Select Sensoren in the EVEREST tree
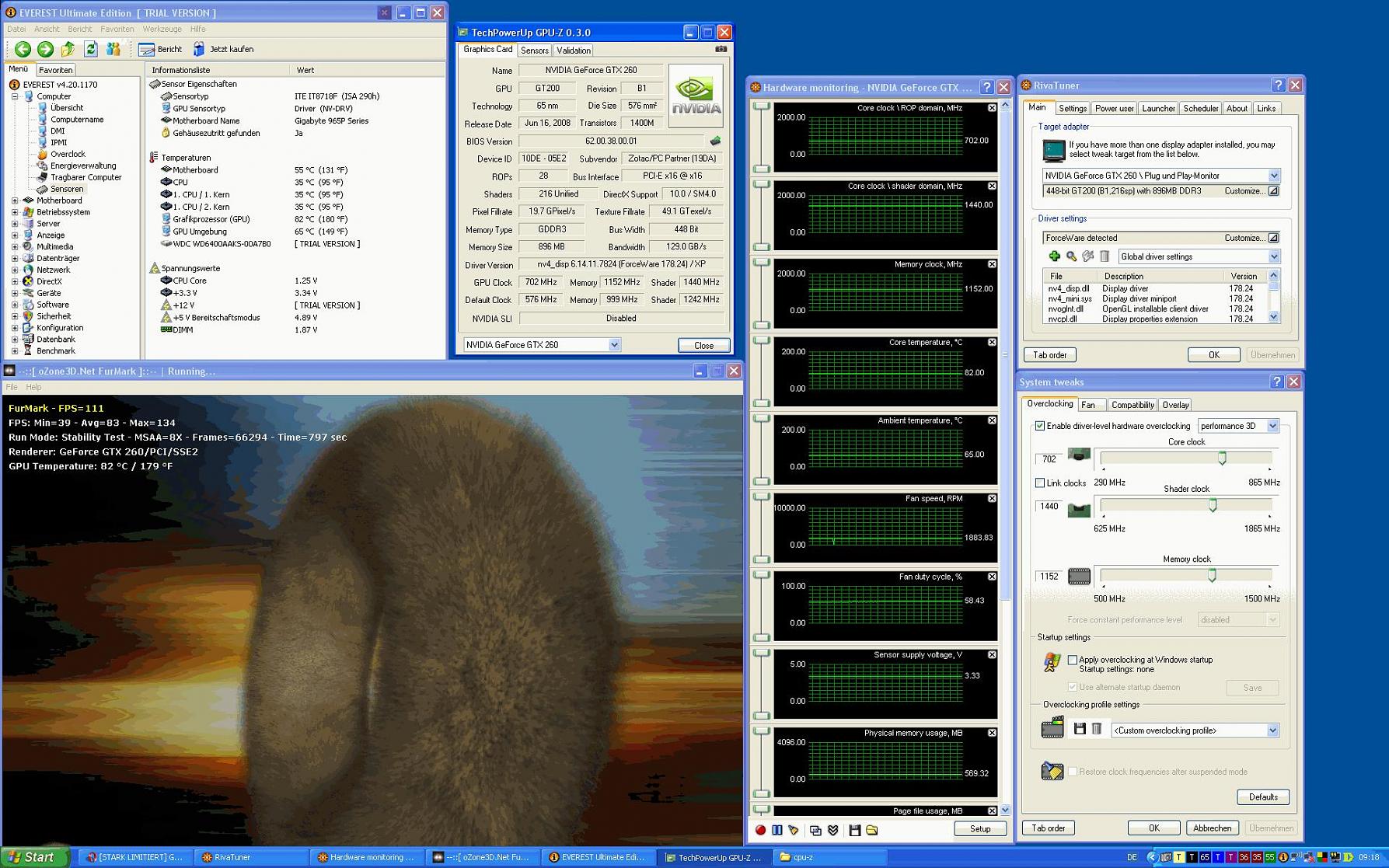Viewport: 1389px width, 868px height. tap(66, 189)
